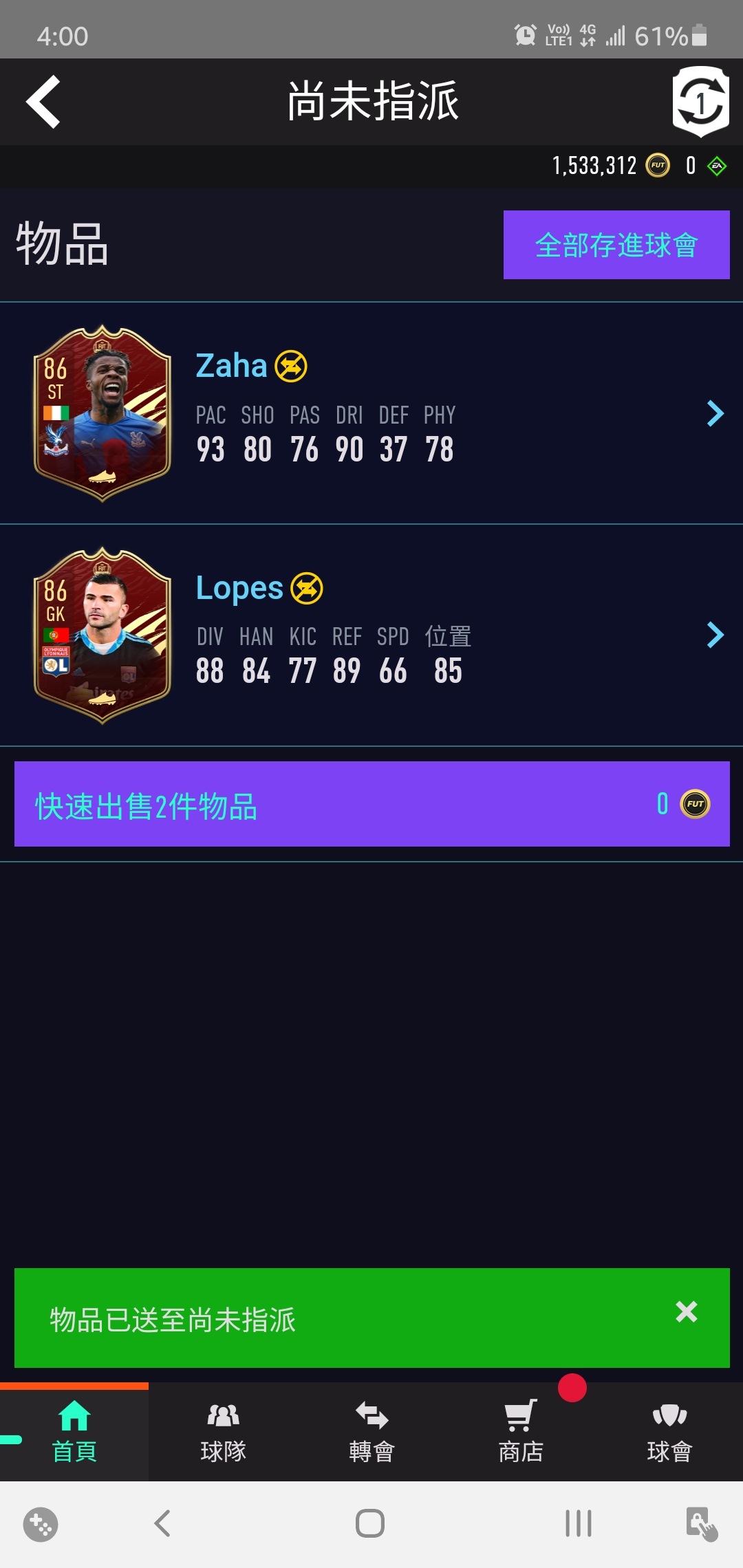Expand Lopes item details chevron
743x1568 pixels.
pyautogui.click(x=715, y=635)
